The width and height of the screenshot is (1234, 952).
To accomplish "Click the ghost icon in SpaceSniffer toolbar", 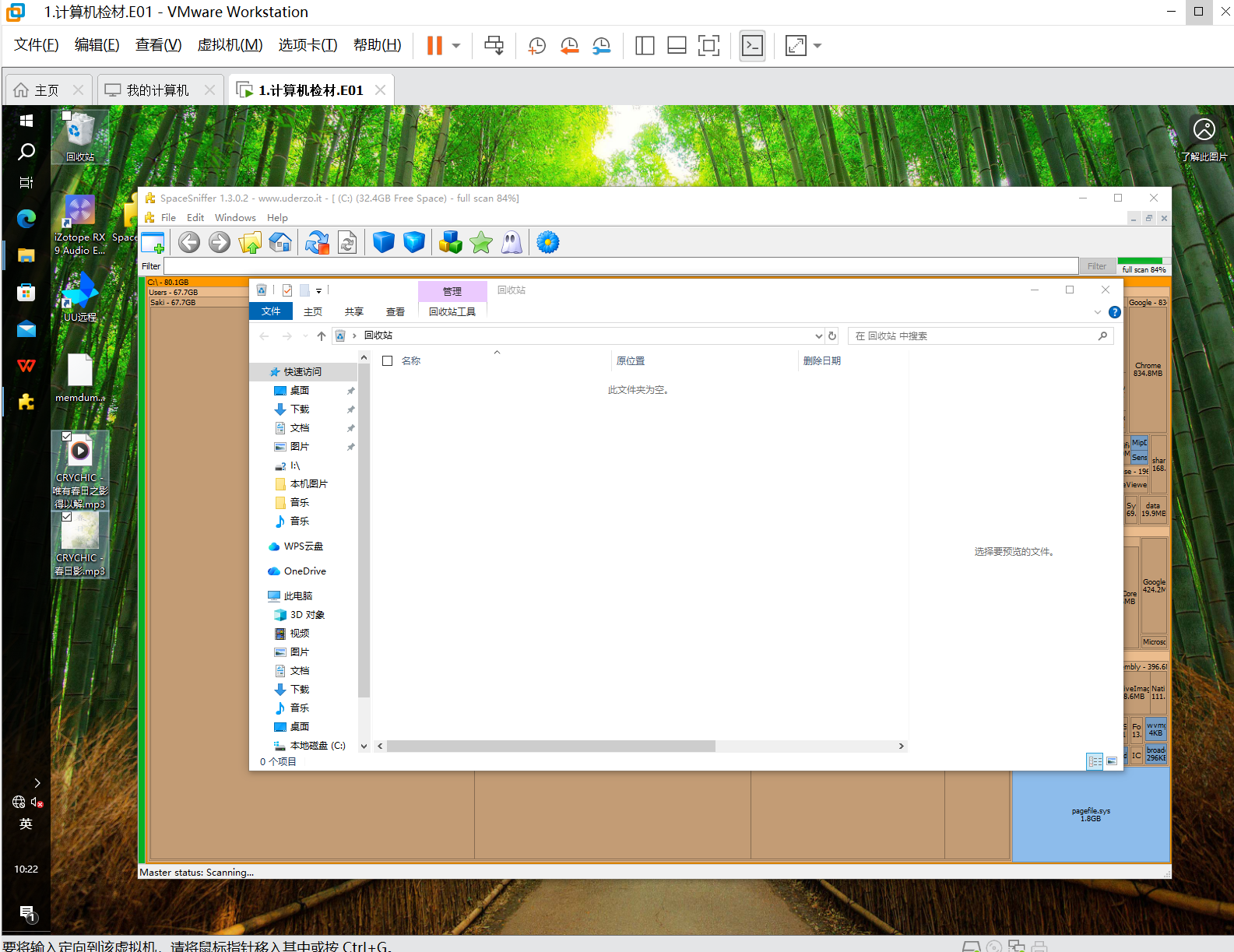I will [x=512, y=243].
